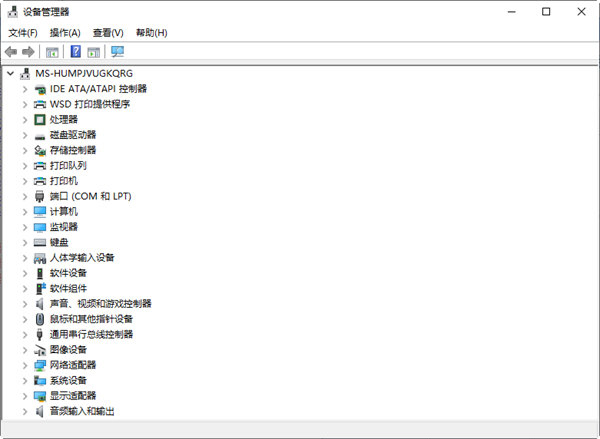The image size is (600, 439).
Task: Click the 软件组件 icon
Action: tap(41, 289)
